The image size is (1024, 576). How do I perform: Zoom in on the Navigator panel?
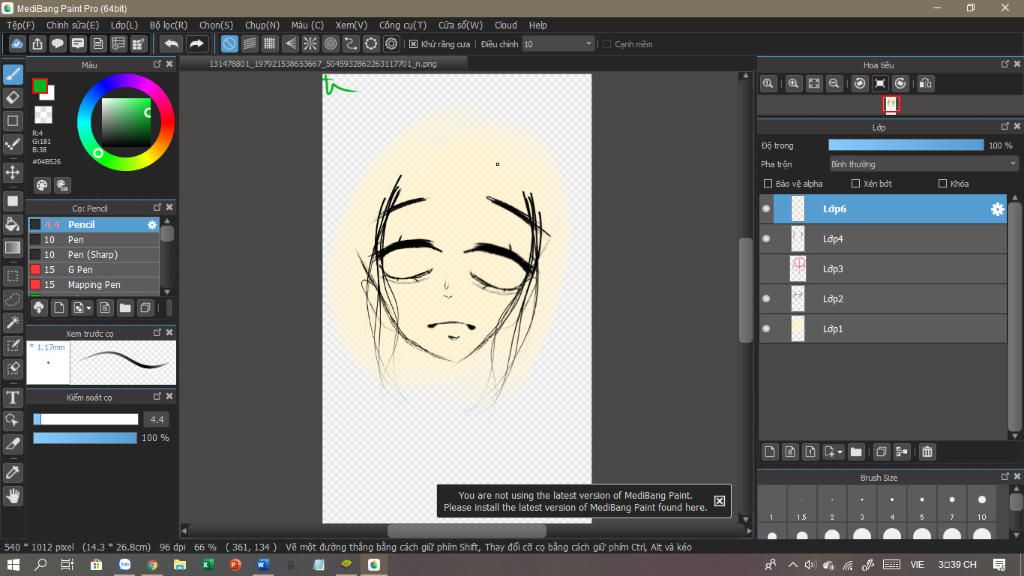point(793,84)
